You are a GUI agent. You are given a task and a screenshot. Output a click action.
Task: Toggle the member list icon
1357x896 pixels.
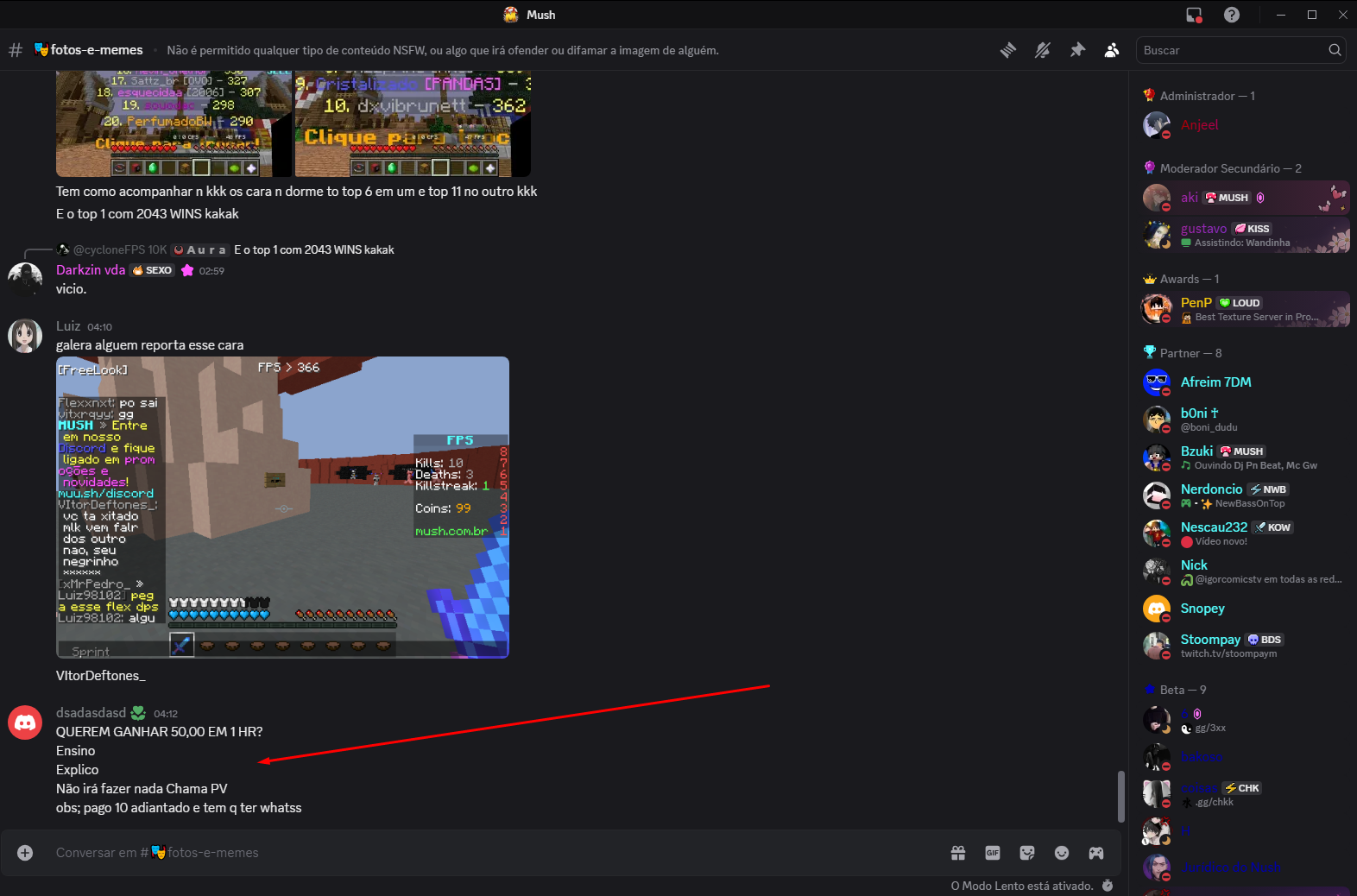coord(1112,50)
